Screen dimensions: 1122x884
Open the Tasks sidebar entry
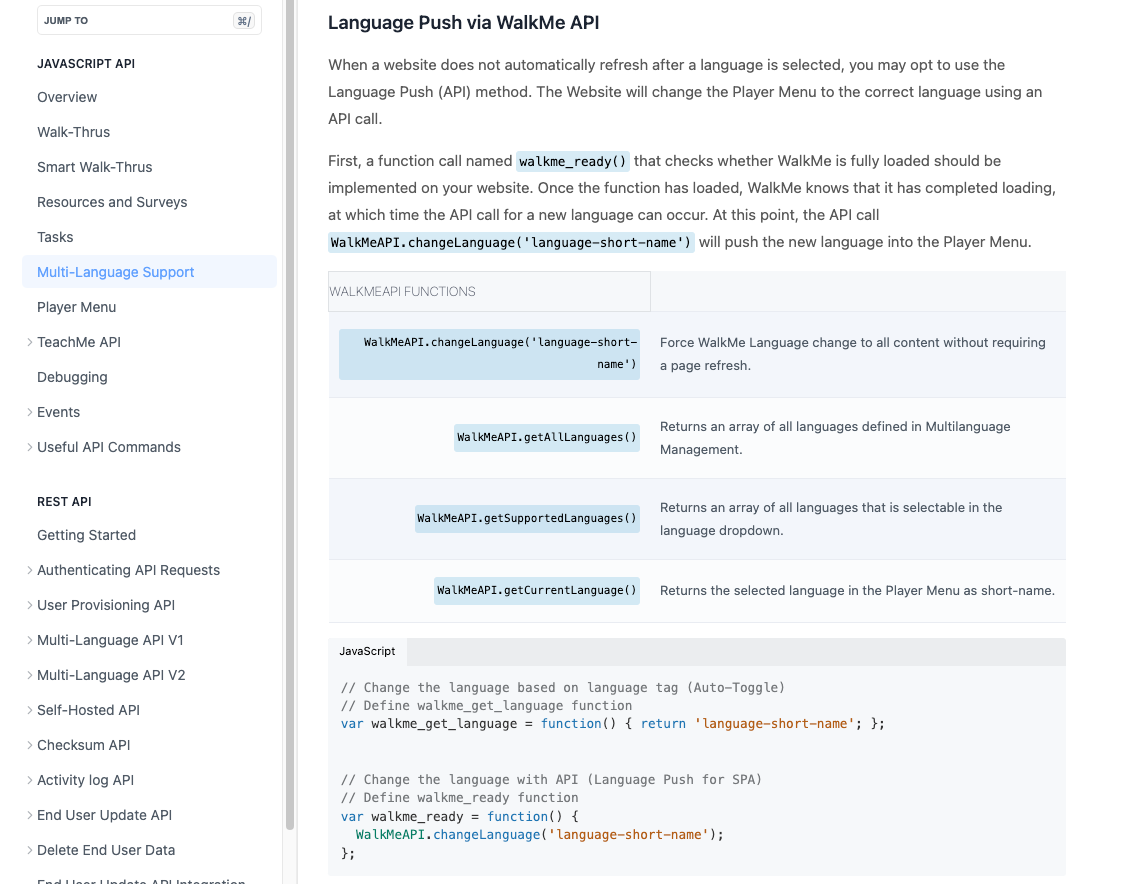click(x=55, y=237)
